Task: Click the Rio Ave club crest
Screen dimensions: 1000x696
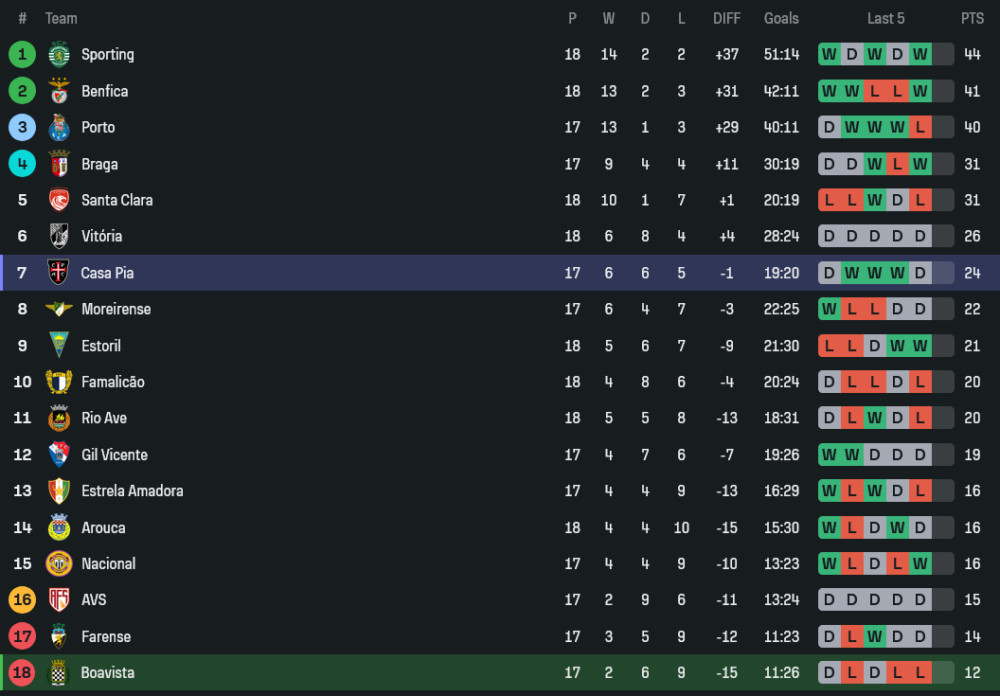Action: 59,418
